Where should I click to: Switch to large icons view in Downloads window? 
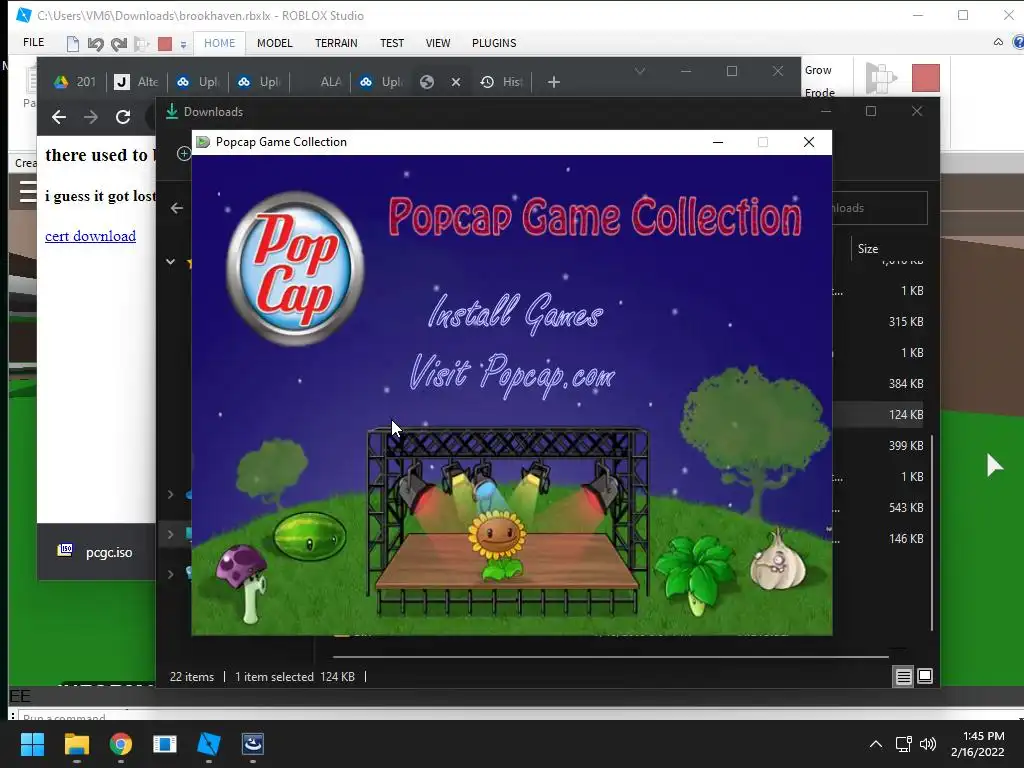coord(925,677)
